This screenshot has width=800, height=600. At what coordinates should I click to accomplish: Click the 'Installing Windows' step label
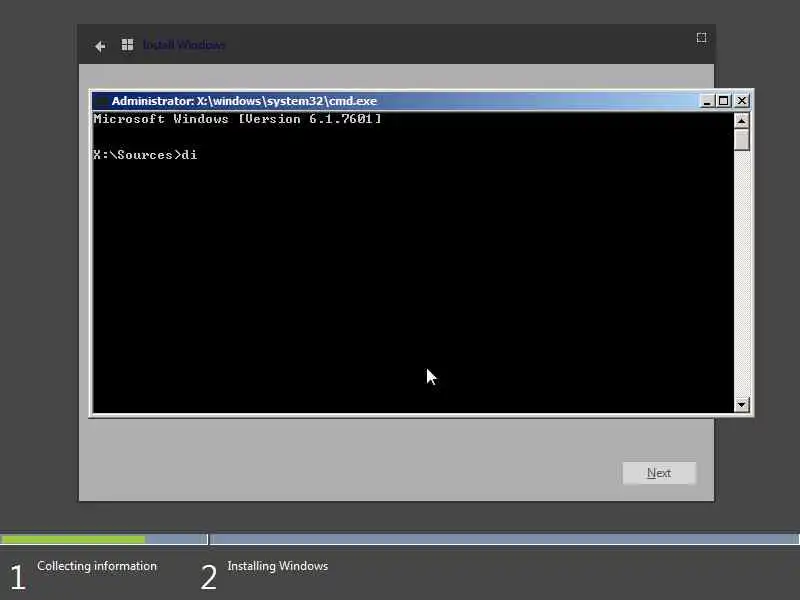(x=278, y=566)
